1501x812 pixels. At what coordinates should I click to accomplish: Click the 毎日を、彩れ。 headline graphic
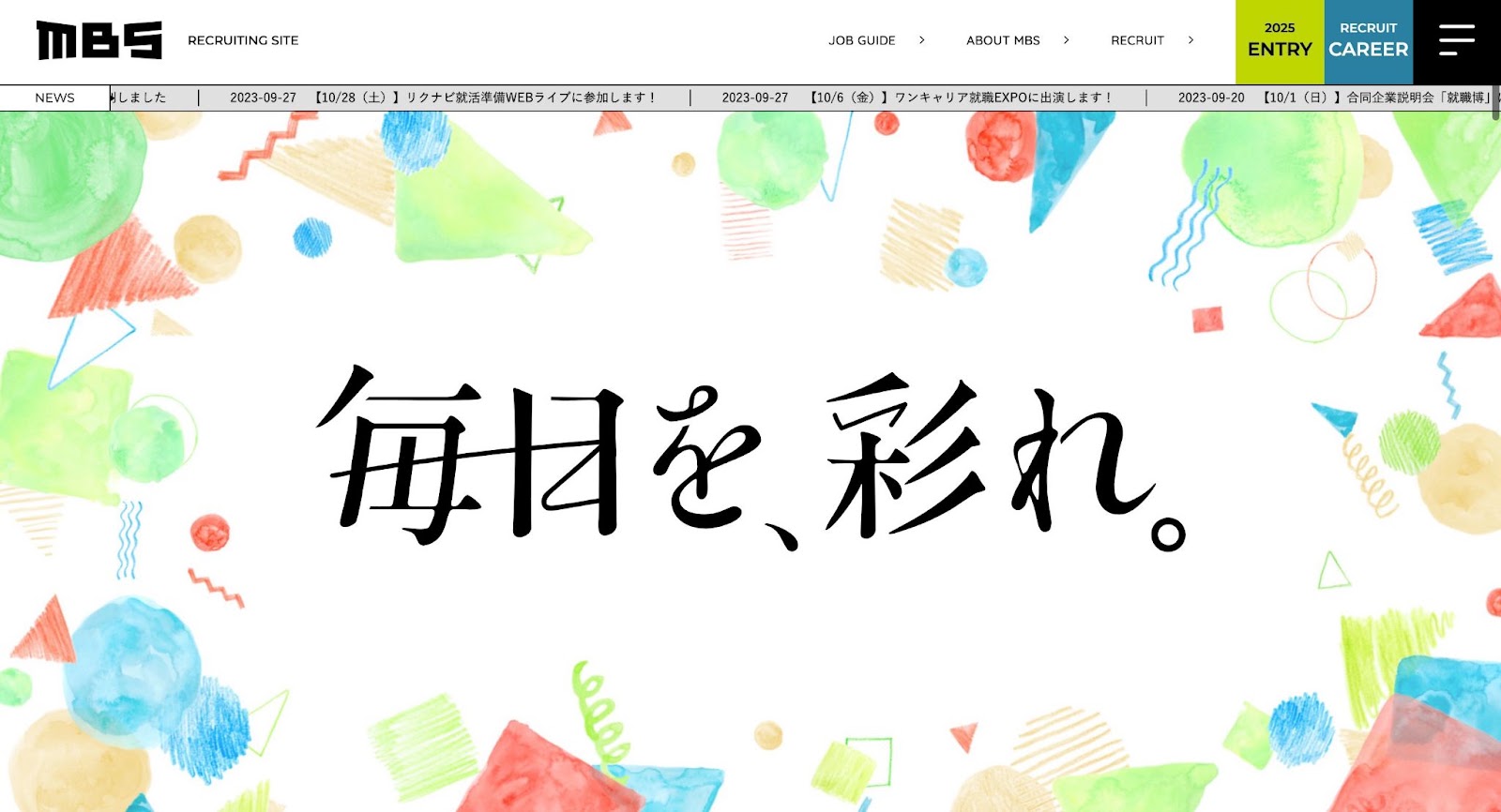click(x=750, y=458)
